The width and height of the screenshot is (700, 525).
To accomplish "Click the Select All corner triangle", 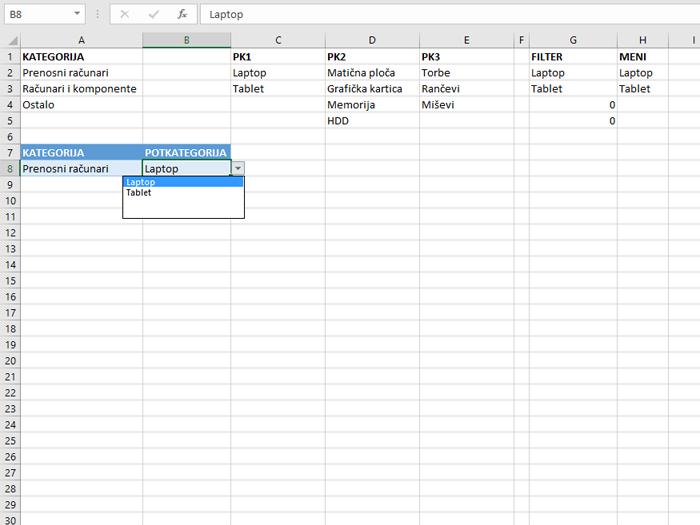I will coord(10,40).
